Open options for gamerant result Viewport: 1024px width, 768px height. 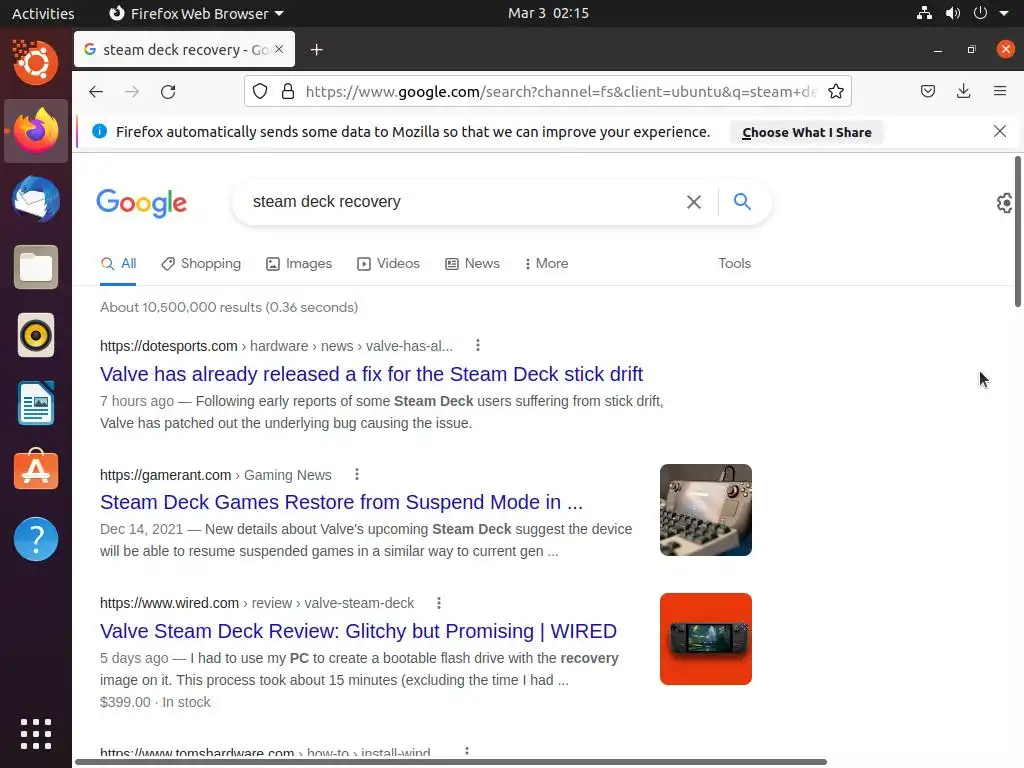tap(357, 475)
